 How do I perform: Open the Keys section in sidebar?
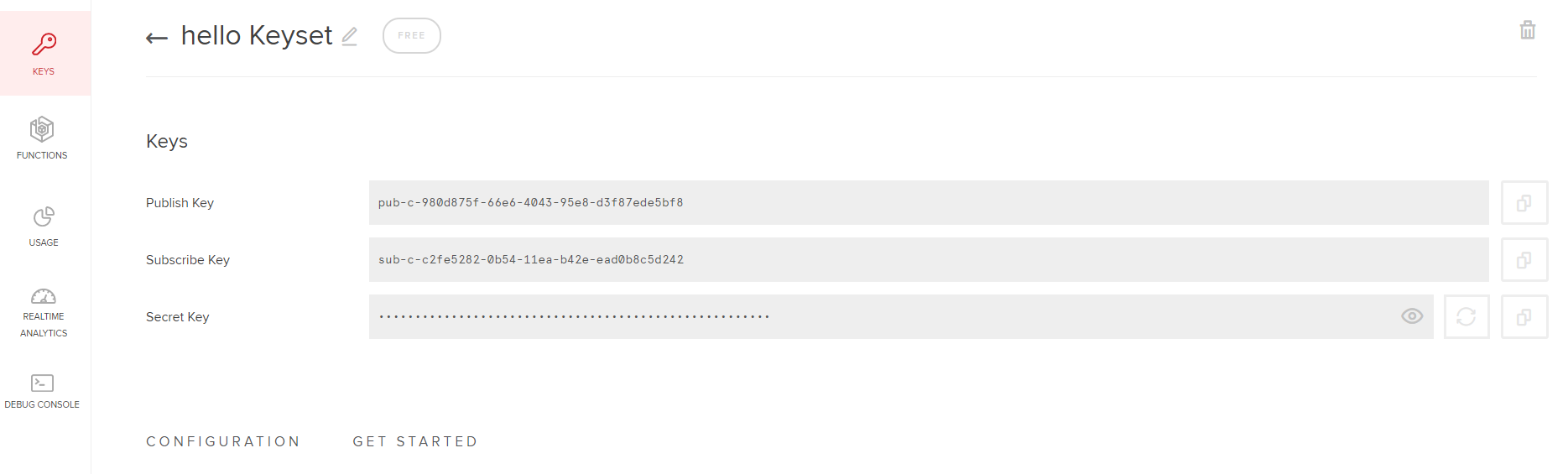44,54
